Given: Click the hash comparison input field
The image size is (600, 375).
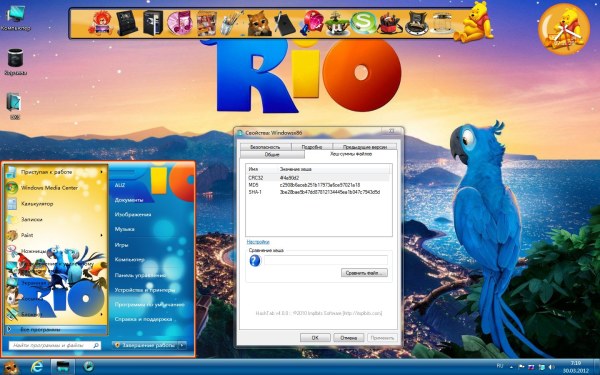Looking at the screenshot, I should [x=326, y=260].
